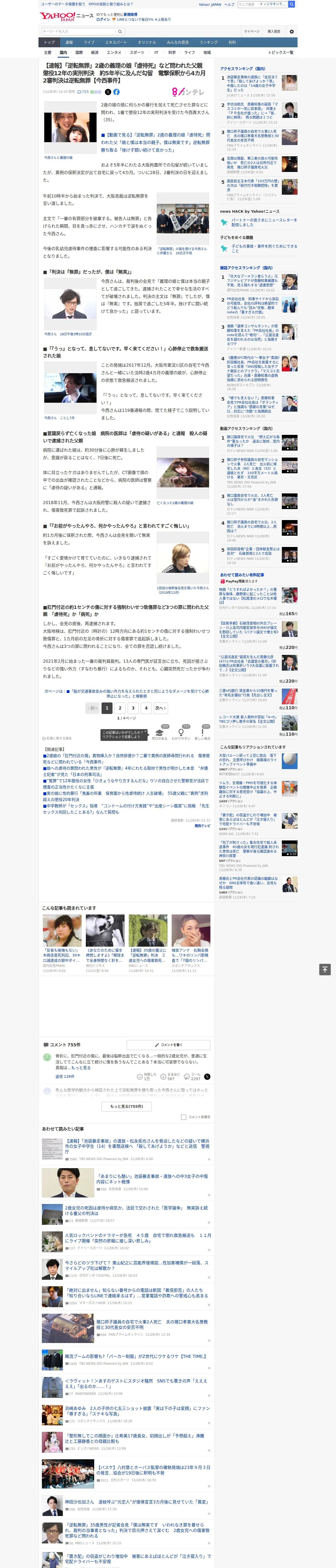Click the '次へ' next page button
The image size is (336, 1568).
point(160,708)
